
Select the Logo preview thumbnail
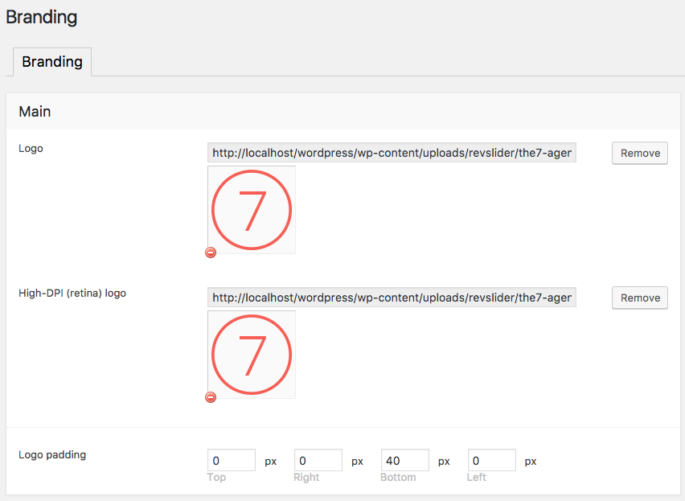tap(251, 210)
